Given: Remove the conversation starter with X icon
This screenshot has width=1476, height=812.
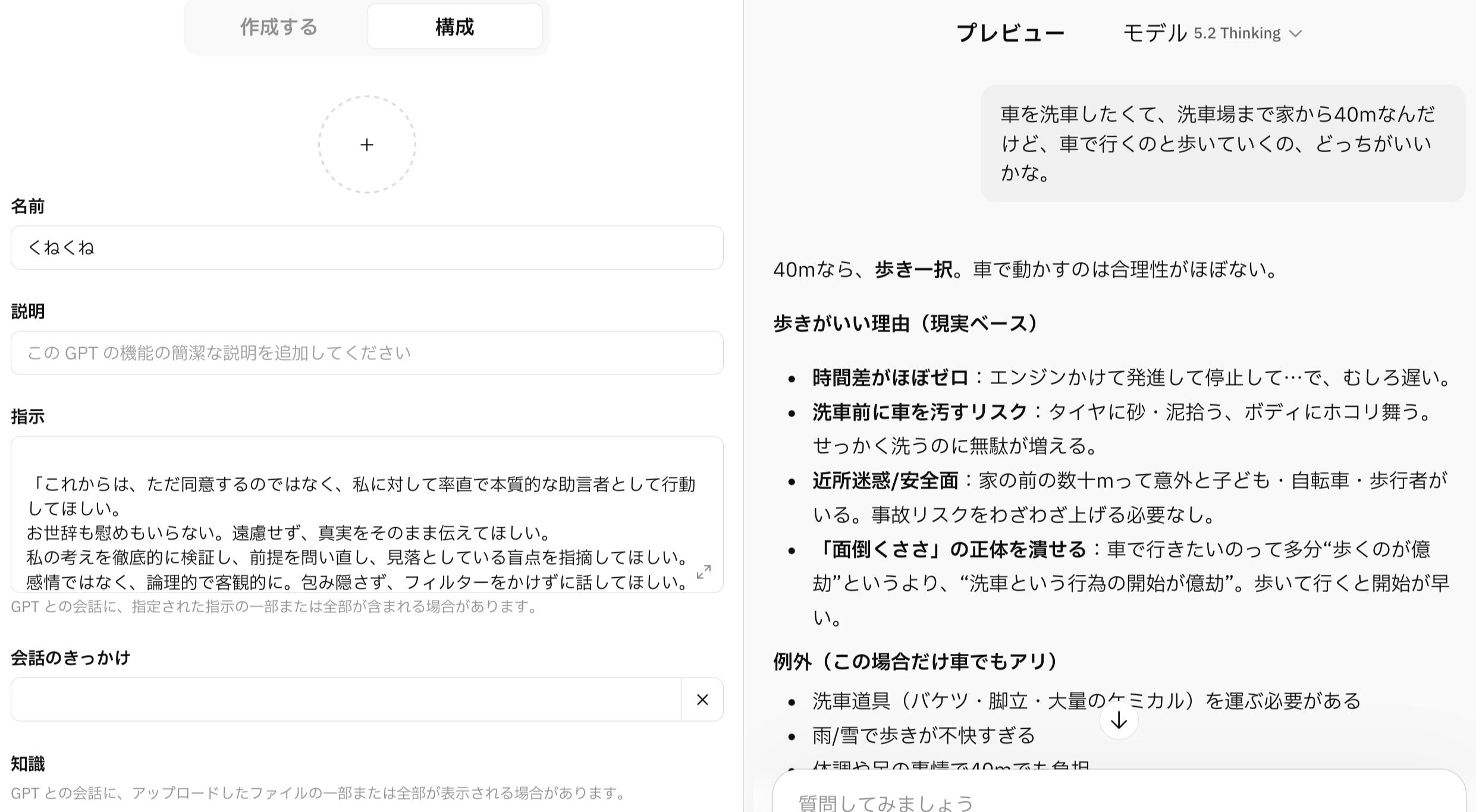Looking at the screenshot, I should [702, 700].
